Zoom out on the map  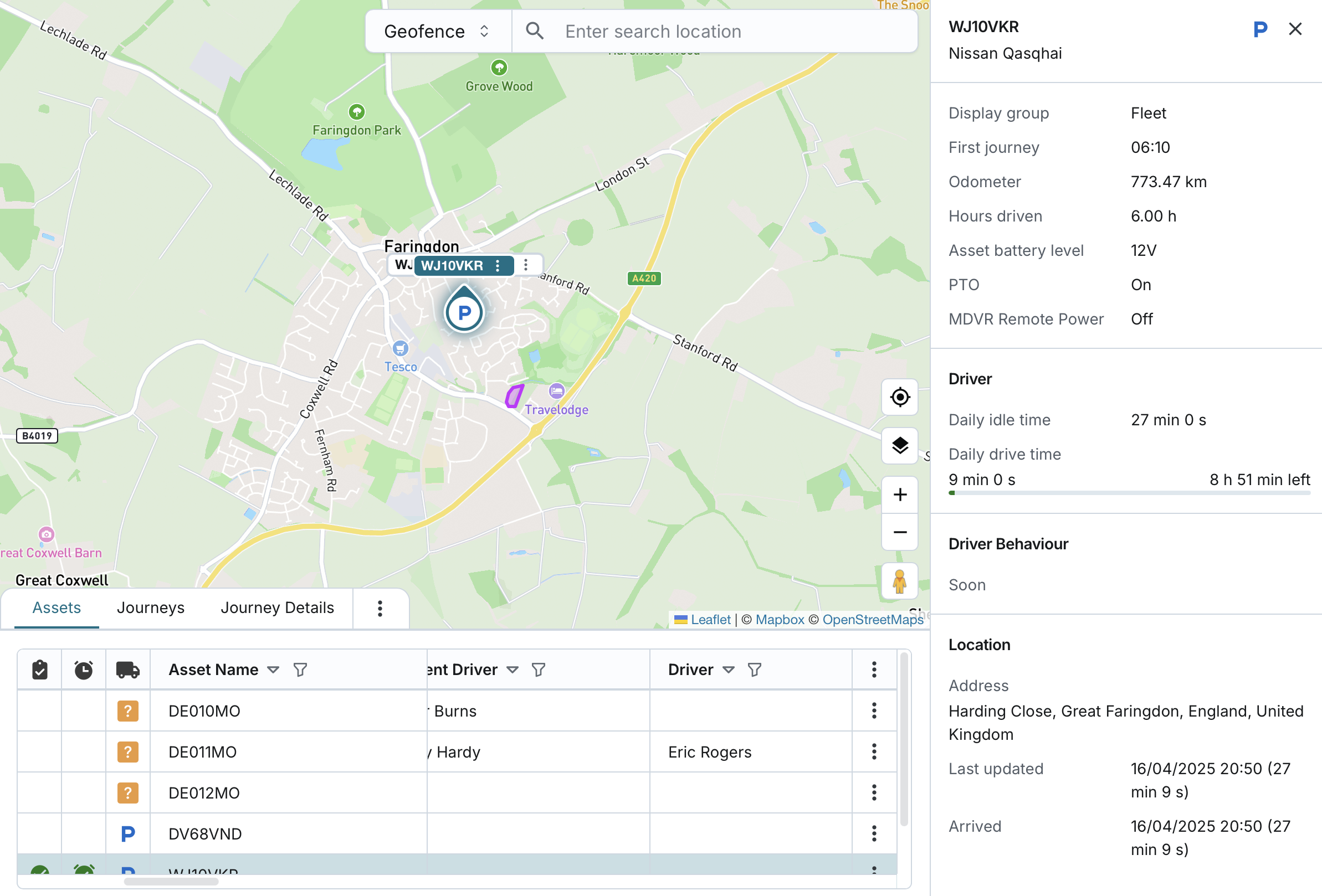click(x=899, y=532)
